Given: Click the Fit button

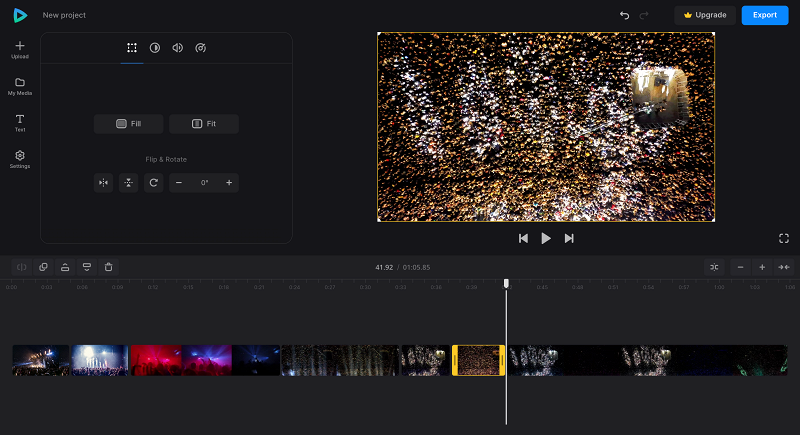Looking at the screenshot, I should click(204, 123).
